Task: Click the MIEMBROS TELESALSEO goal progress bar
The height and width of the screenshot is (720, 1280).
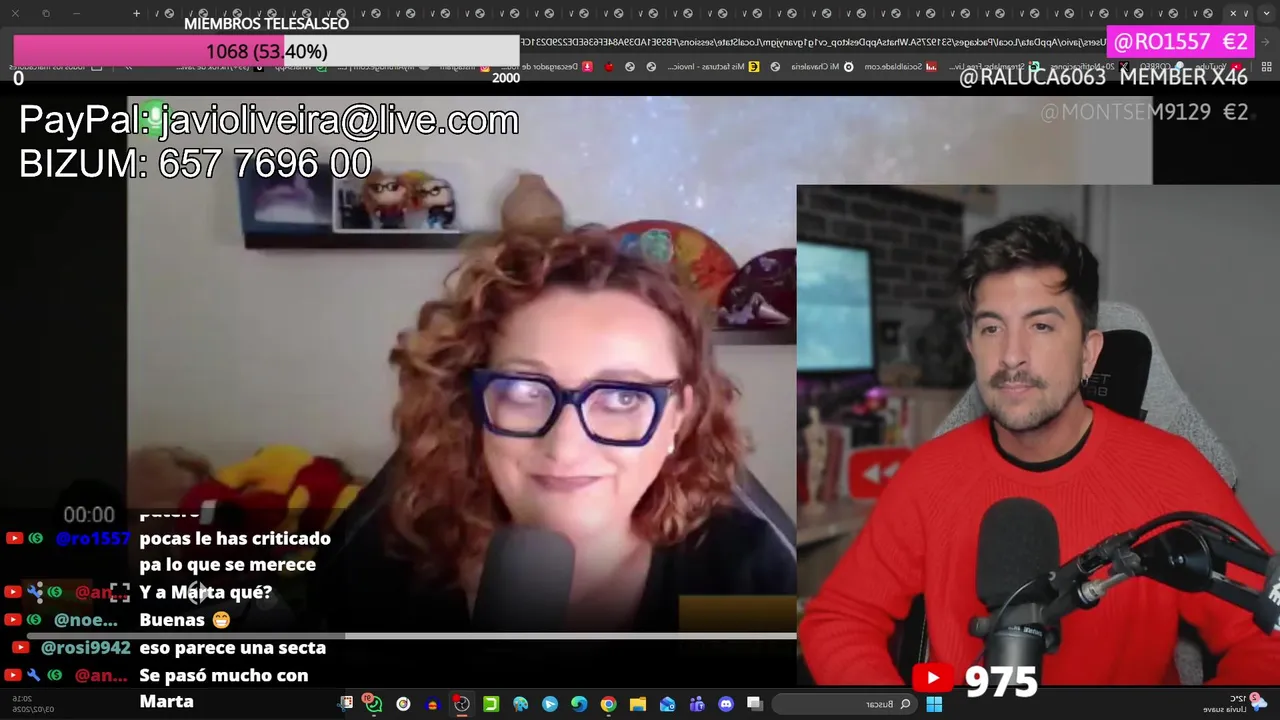Action: (266, 50)
